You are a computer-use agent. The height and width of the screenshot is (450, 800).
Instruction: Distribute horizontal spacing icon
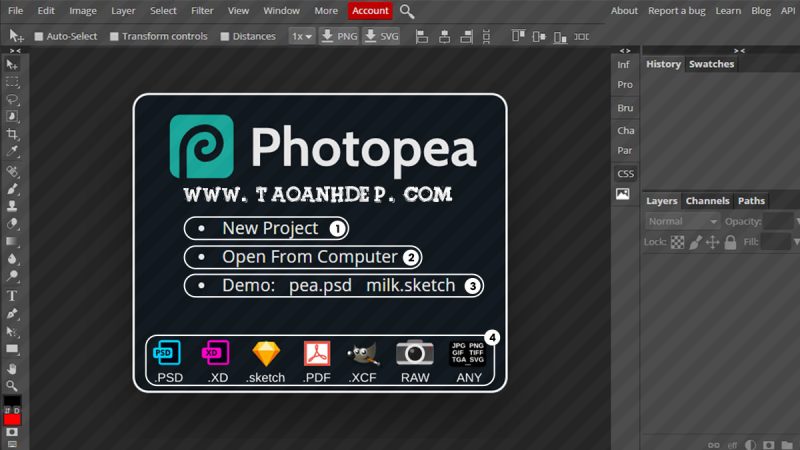click(582, 36)
